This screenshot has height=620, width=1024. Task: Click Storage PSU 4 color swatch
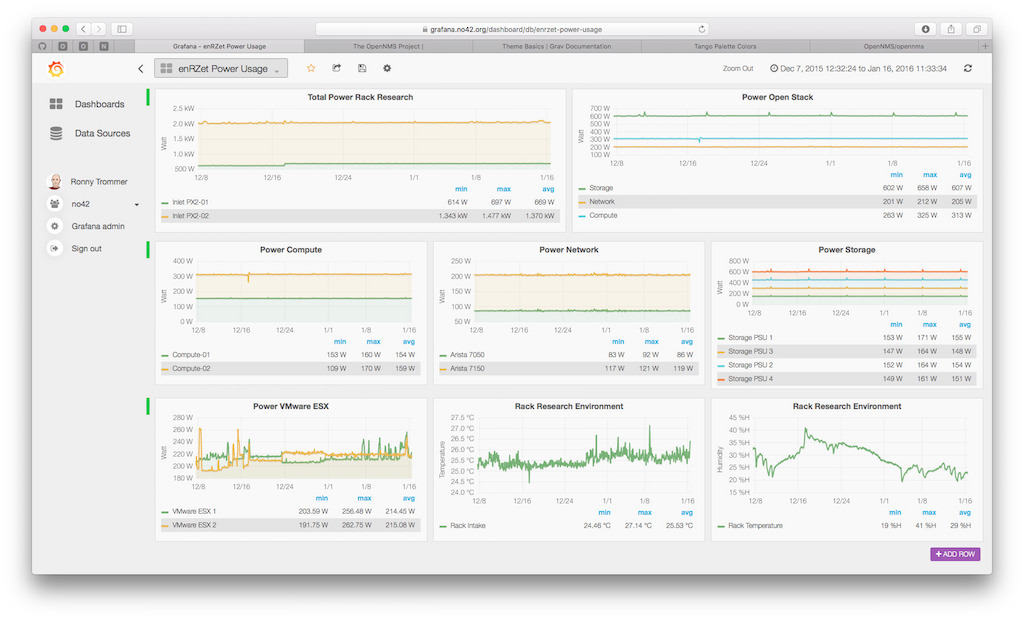[x=721, y=379]
